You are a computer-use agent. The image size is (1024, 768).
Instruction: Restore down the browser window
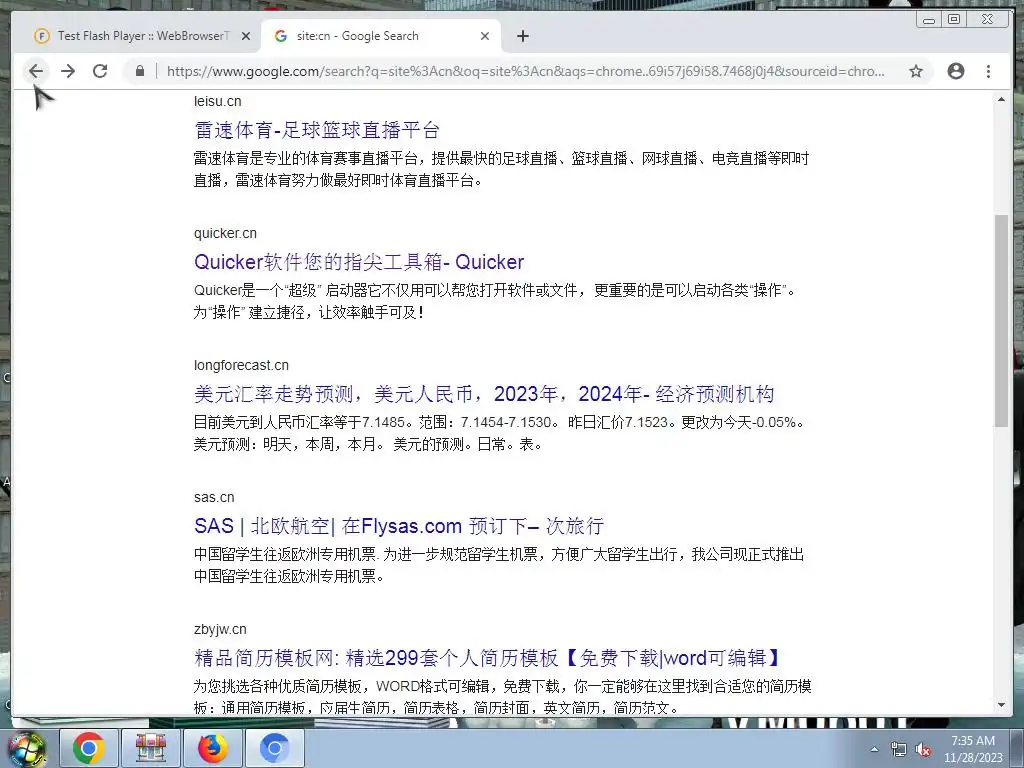(x=953, y=20)
